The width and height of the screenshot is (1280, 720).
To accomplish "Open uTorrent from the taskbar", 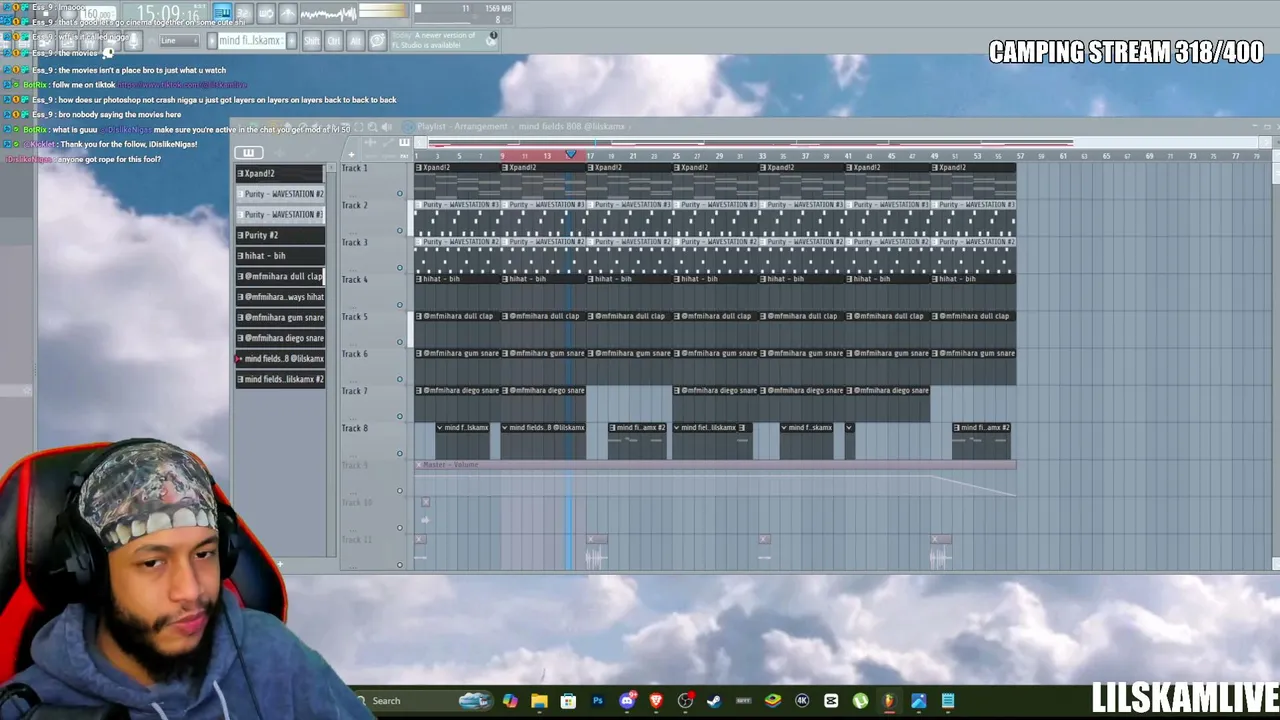I will [x=860, y=701].
